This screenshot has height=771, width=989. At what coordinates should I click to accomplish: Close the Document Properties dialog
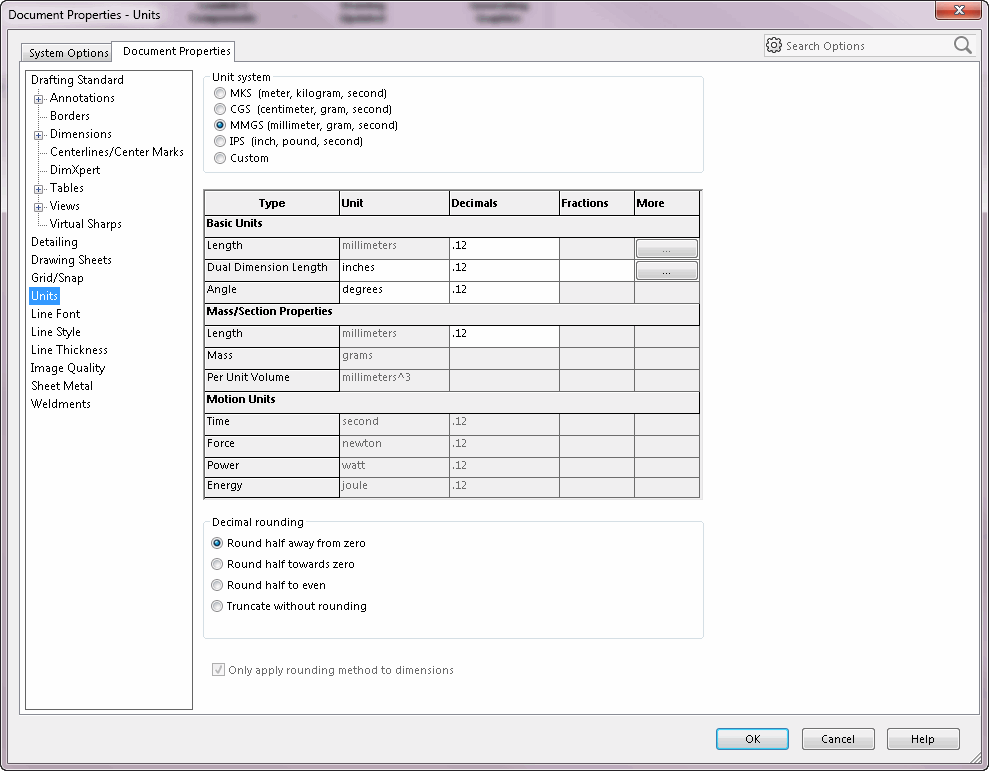tap(959, 10)
